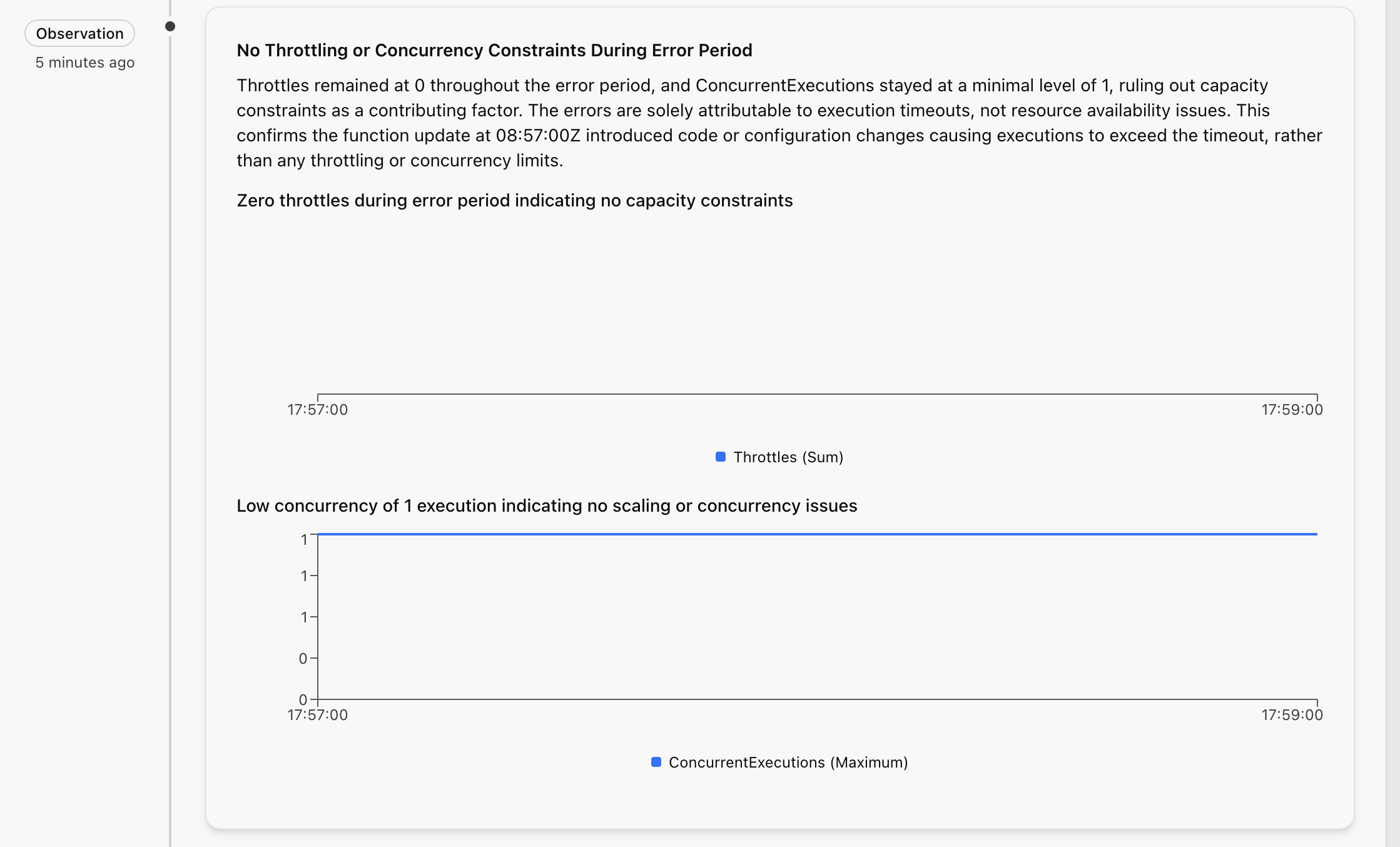The width and height of the screenshot is (1400, 847).
Task: Click the 17:59:00 label on the concurrency chart
Action: (x=1292, y=715)
